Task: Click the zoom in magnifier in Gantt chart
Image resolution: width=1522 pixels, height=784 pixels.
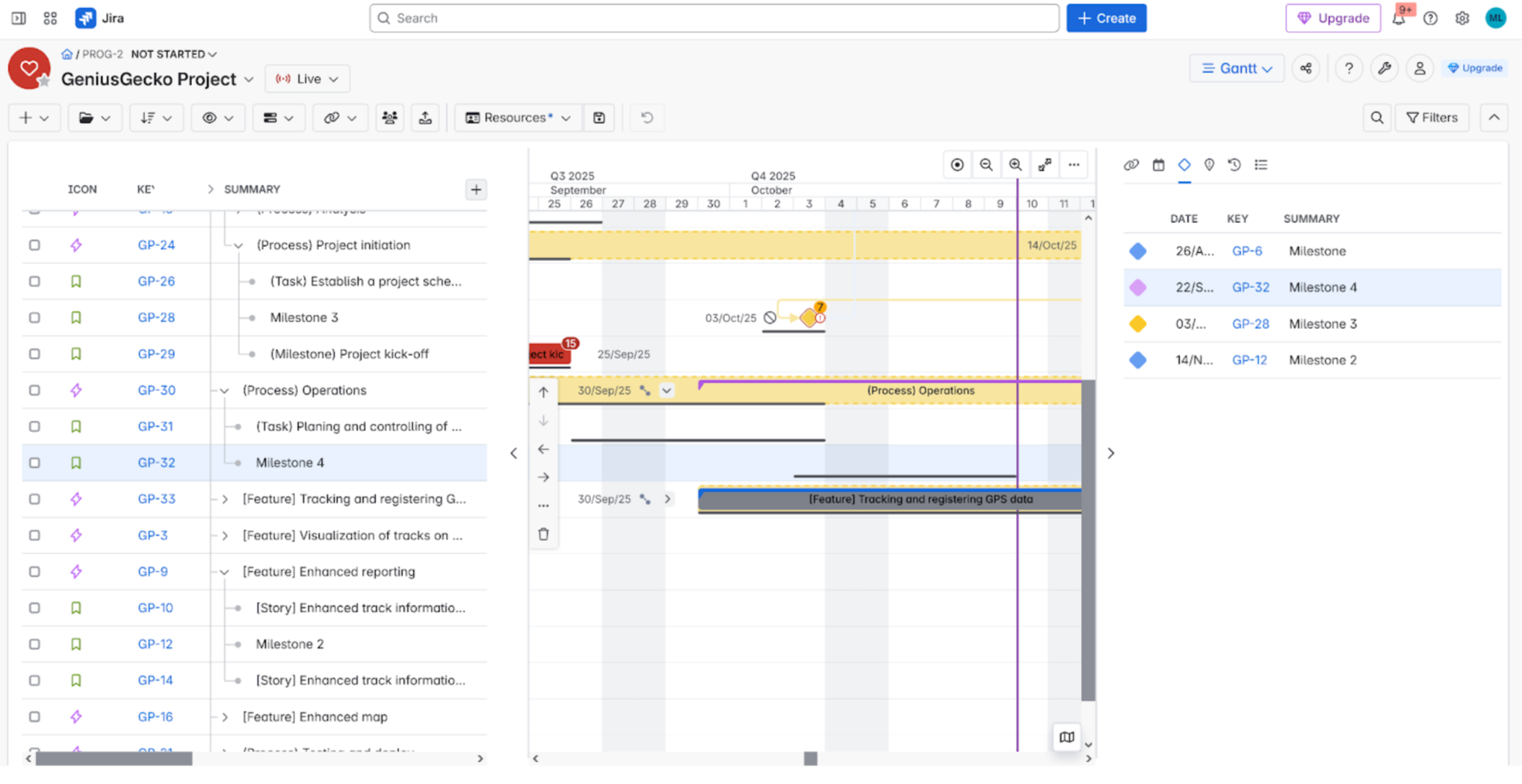Action: click(x=1015, y=165)
